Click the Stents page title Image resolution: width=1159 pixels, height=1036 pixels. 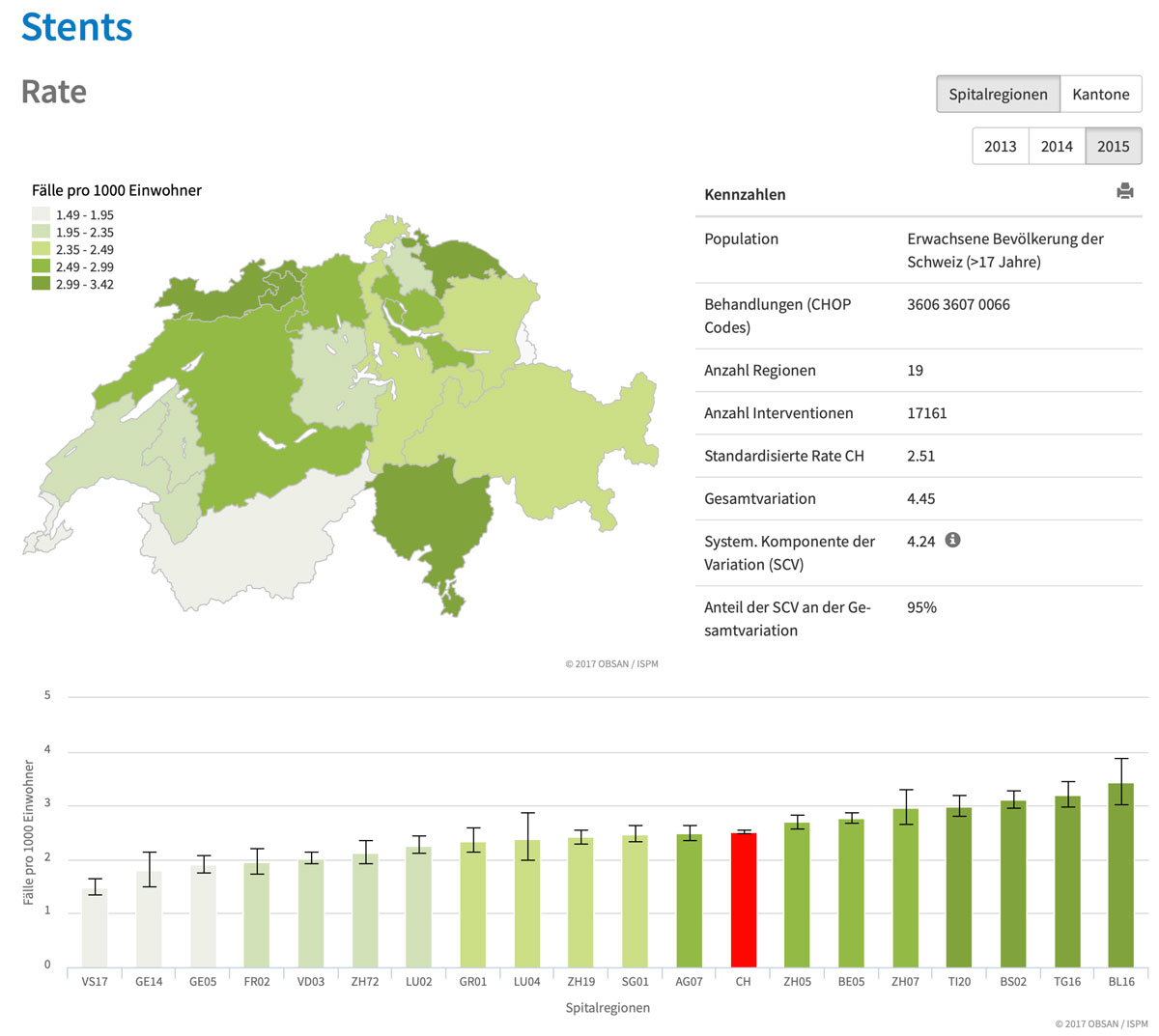pos(76,27)
